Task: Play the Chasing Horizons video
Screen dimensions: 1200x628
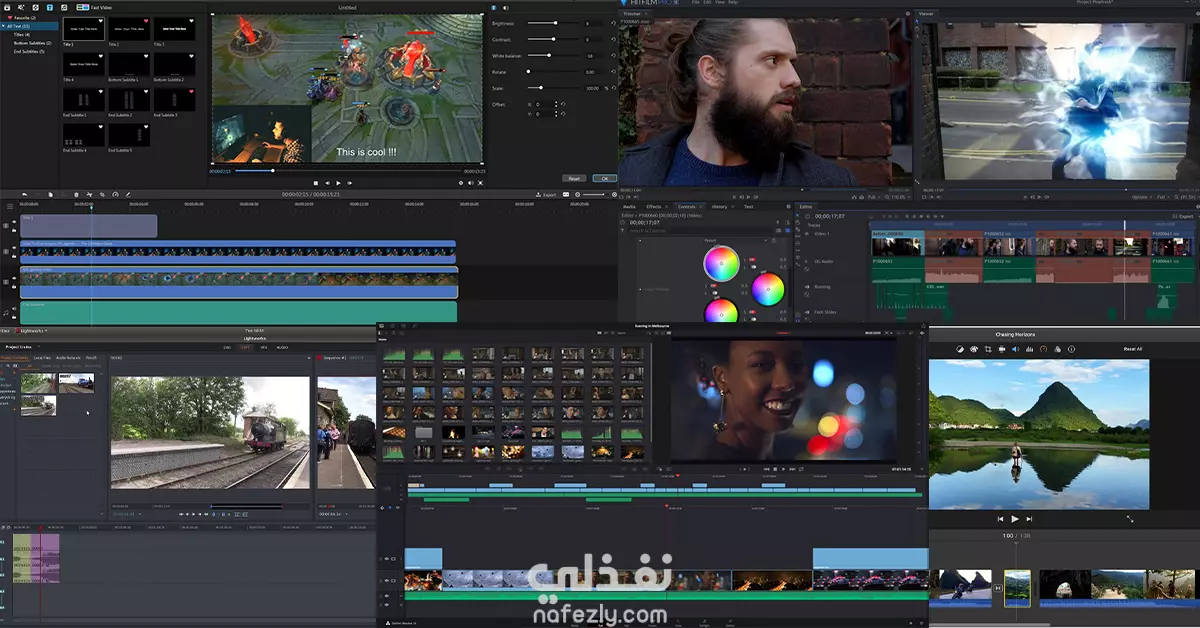Action: (1015, 519)
